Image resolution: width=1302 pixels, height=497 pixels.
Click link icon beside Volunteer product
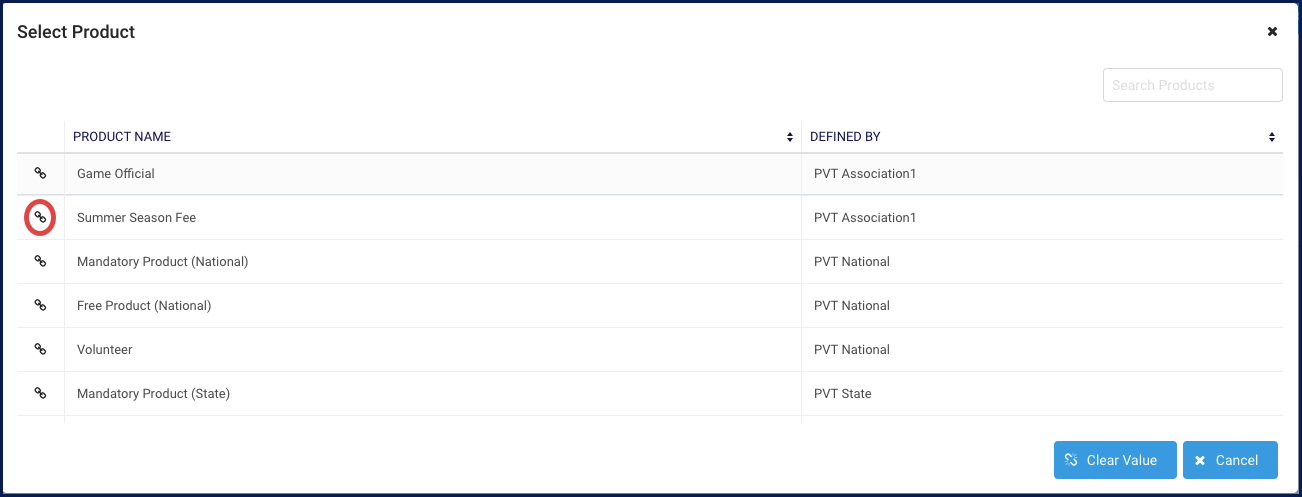[40, 350]
